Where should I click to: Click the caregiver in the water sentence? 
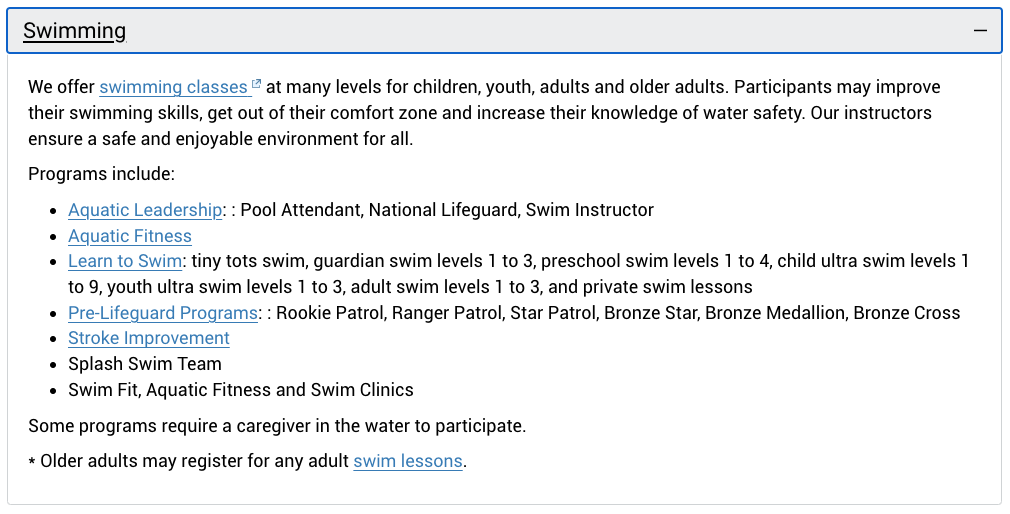coord(277,426)
